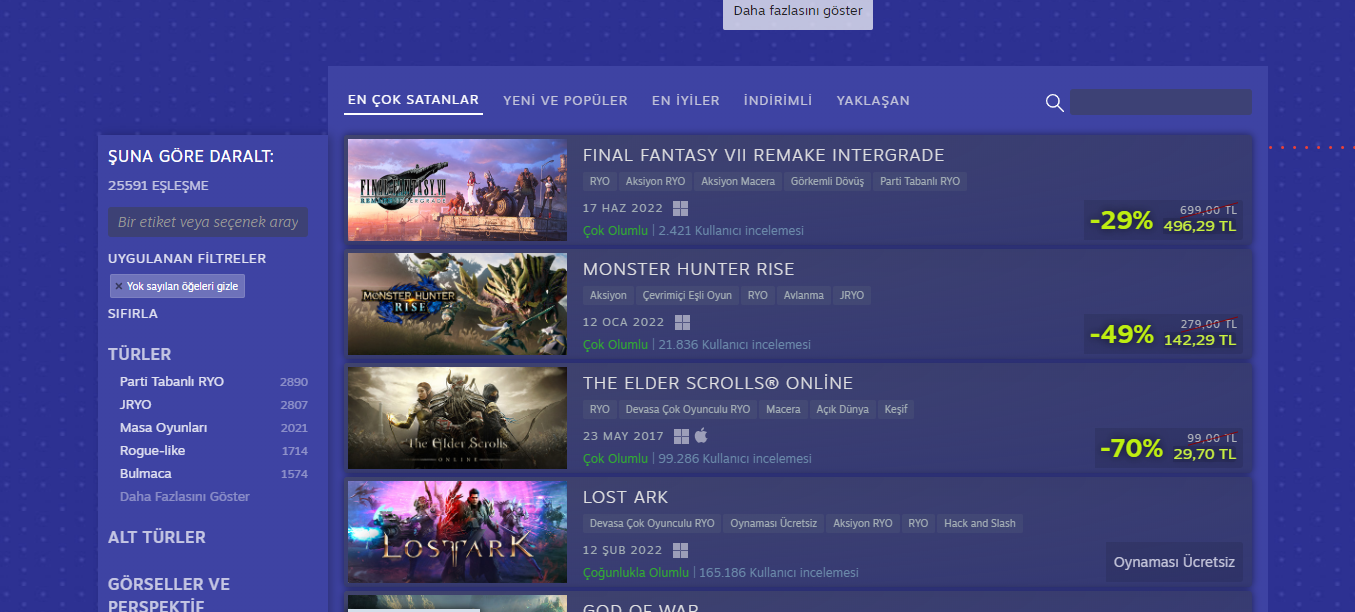Filter by Rogue-like genre
1355x612 pixels.
[153, 451]
